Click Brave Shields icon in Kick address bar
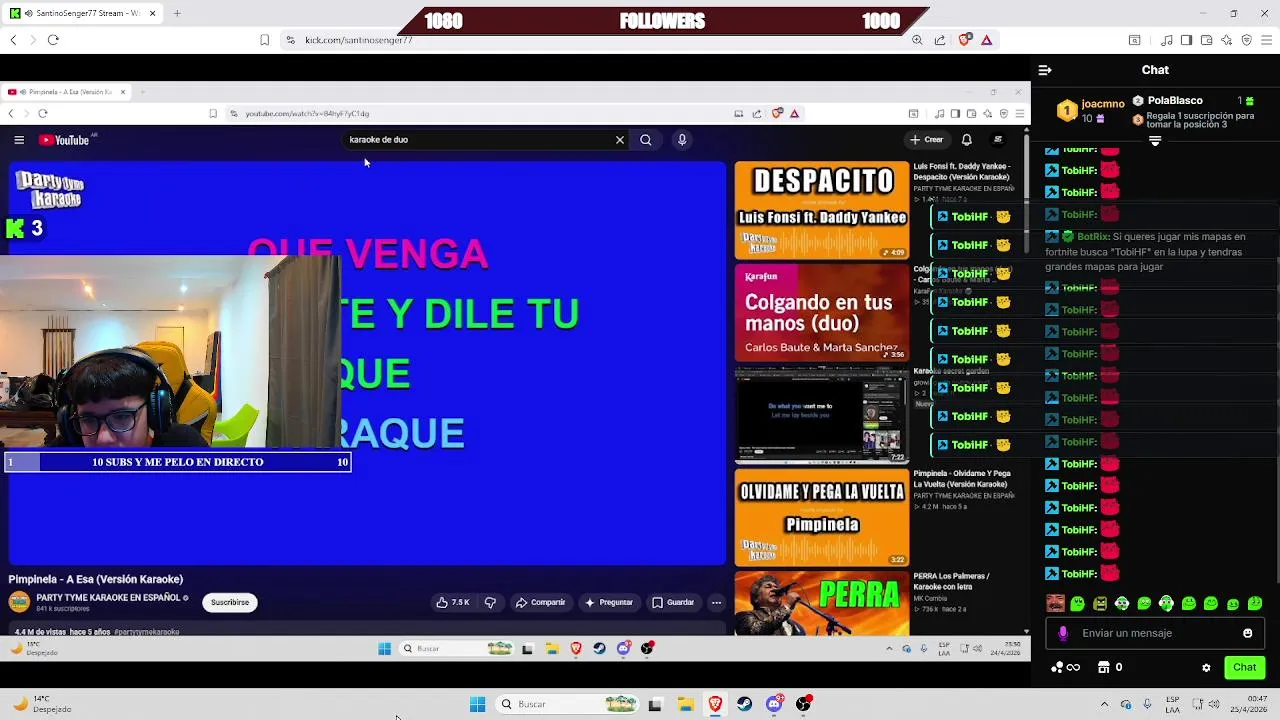The height and width of the screenshot is (720, 1280). tap(964, 40)
